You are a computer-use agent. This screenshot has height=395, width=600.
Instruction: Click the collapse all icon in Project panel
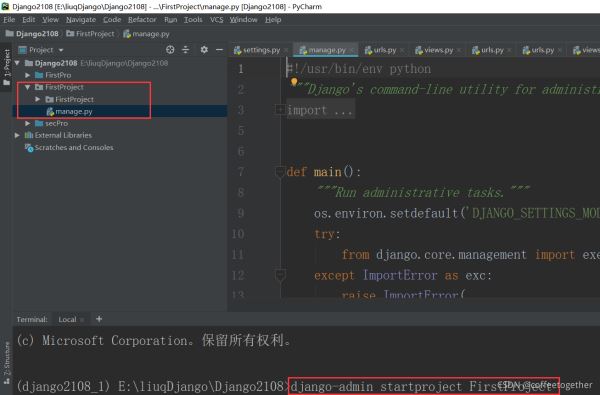click(x=186, y=50)
